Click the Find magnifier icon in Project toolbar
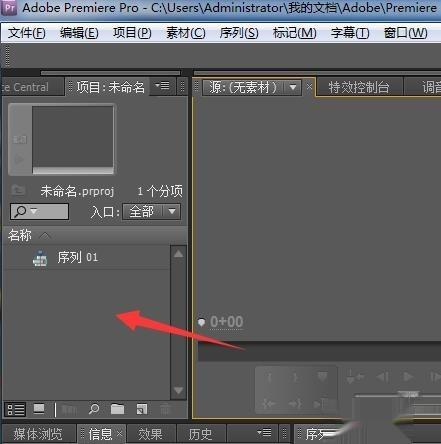 94,409
